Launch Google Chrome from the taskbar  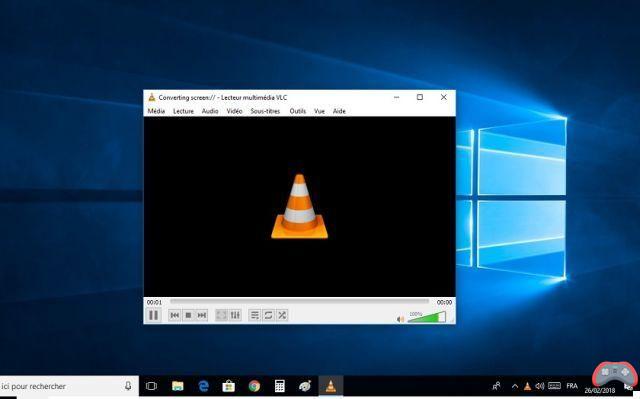[x=254, y=386]
